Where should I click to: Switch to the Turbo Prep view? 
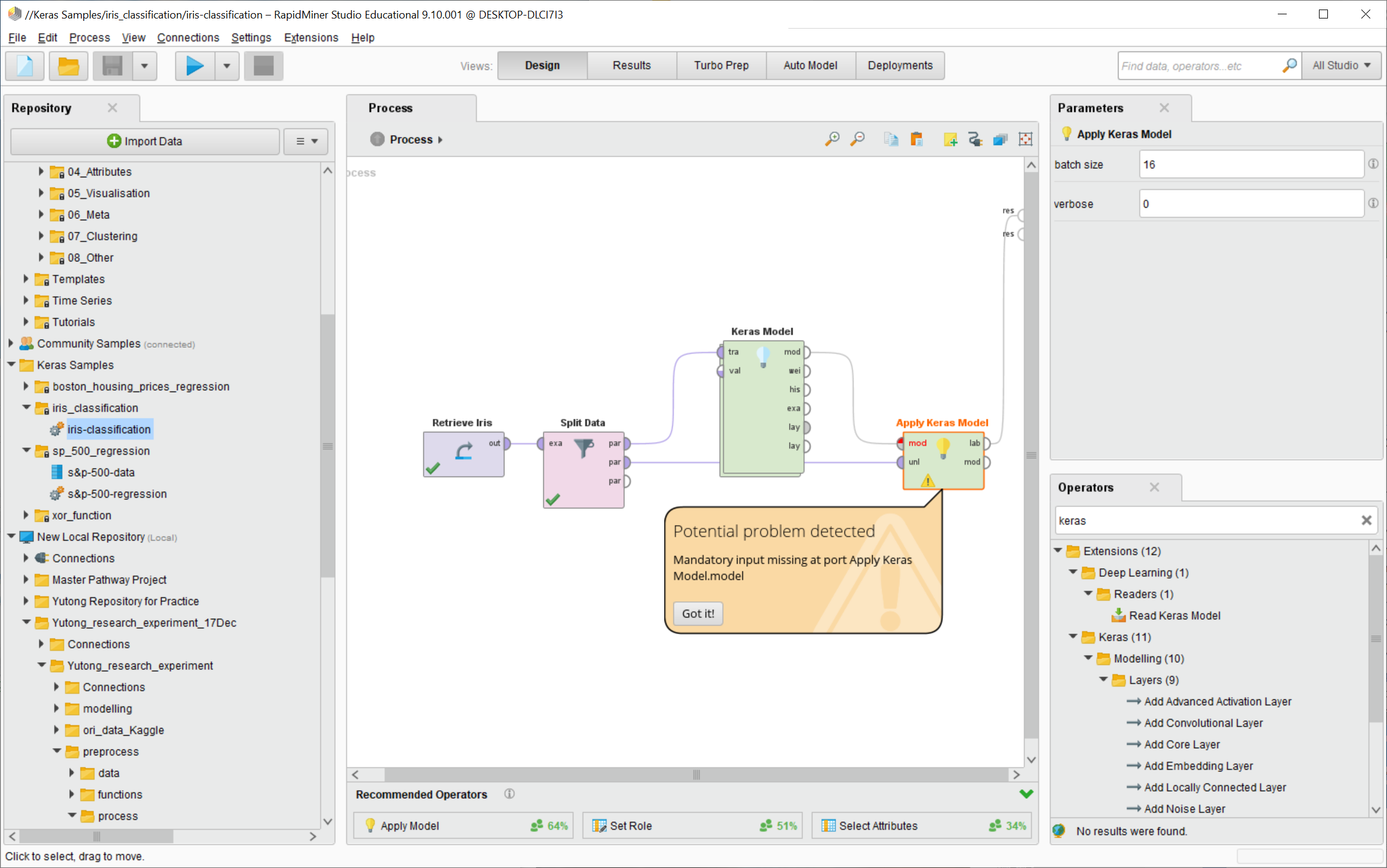721,66
